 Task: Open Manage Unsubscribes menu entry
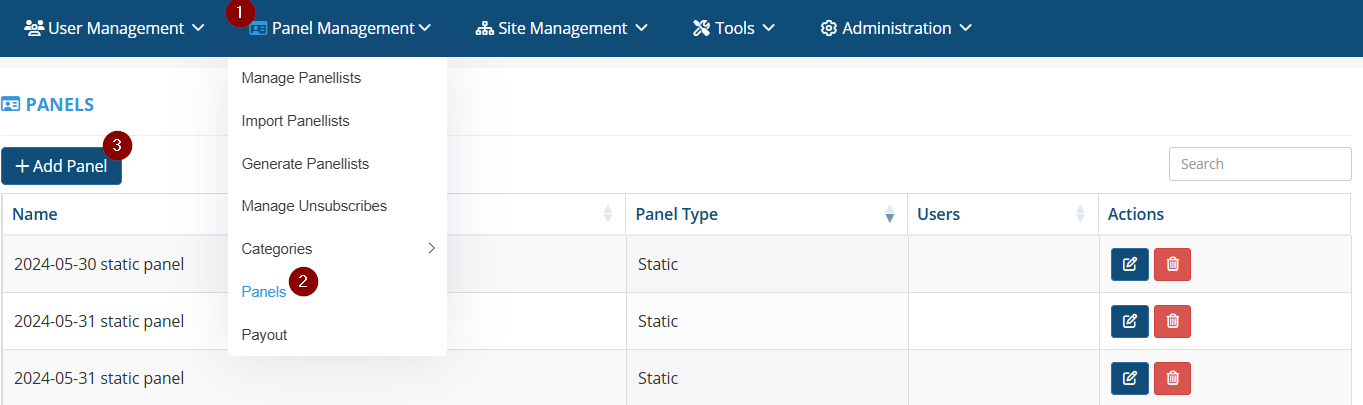tap(314, 205)
